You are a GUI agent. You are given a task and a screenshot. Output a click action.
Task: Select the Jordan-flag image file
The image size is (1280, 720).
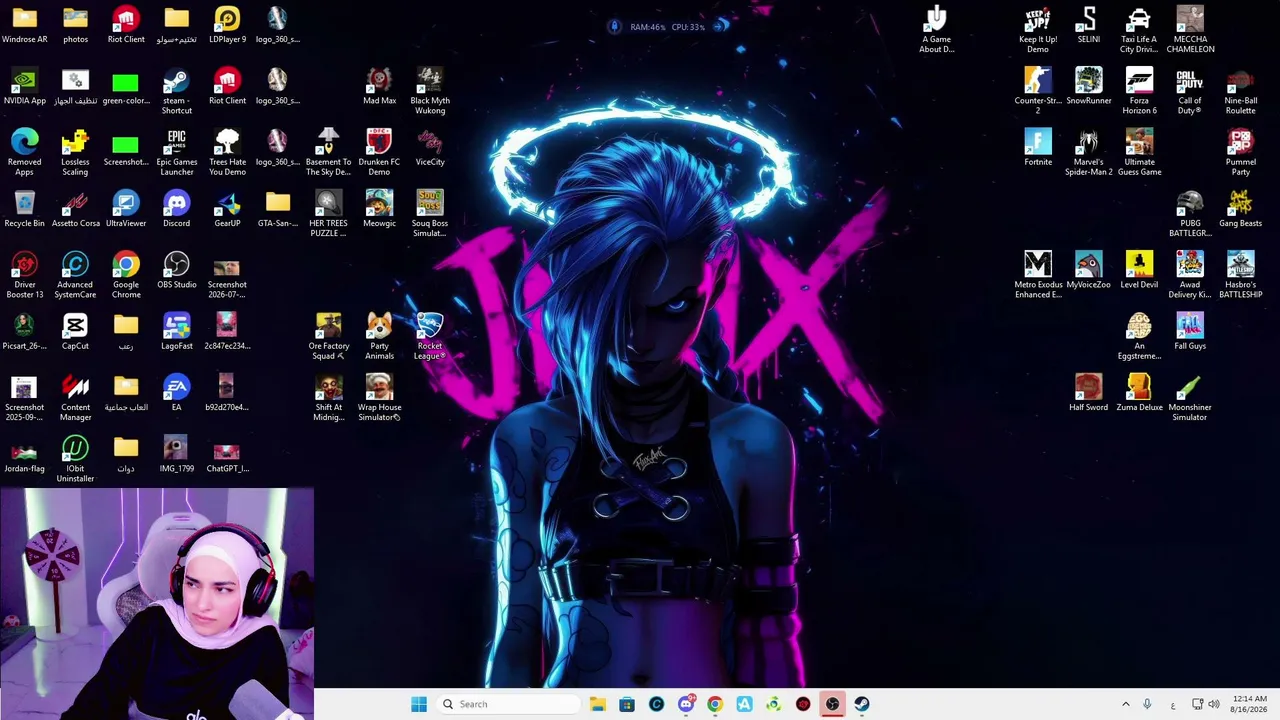24,454
